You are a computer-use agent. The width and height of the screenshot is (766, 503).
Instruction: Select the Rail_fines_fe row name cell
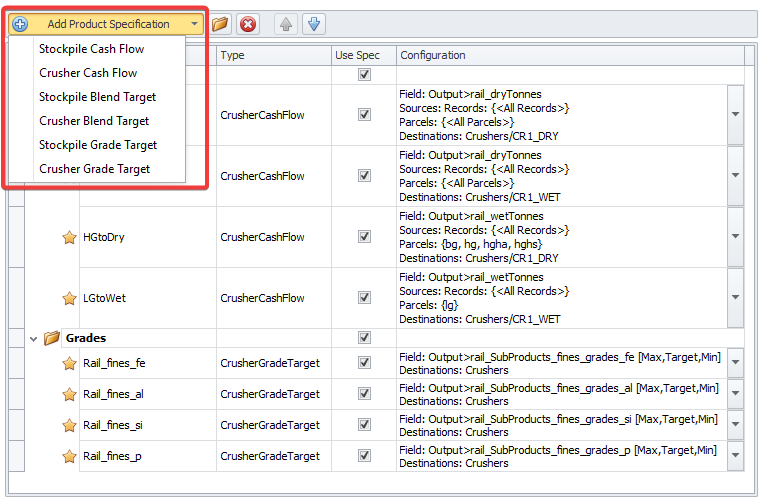(x=114, y=363)
